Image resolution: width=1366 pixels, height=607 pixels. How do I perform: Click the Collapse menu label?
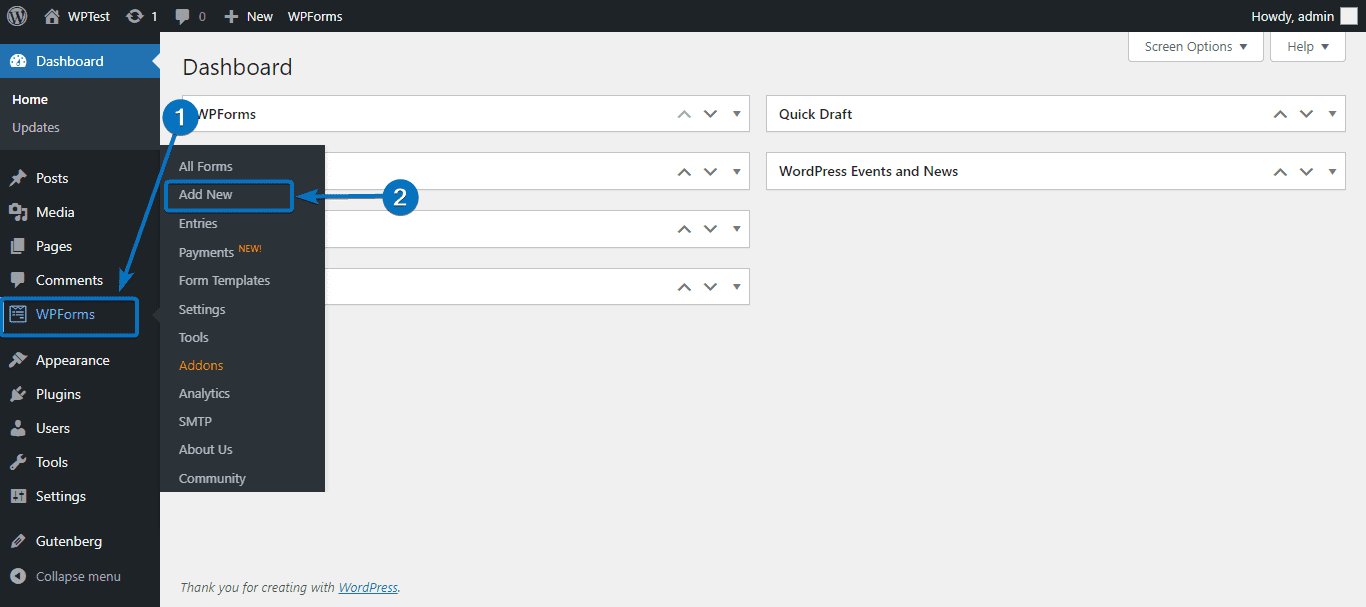pyautogui.click(x=78, y=576)
